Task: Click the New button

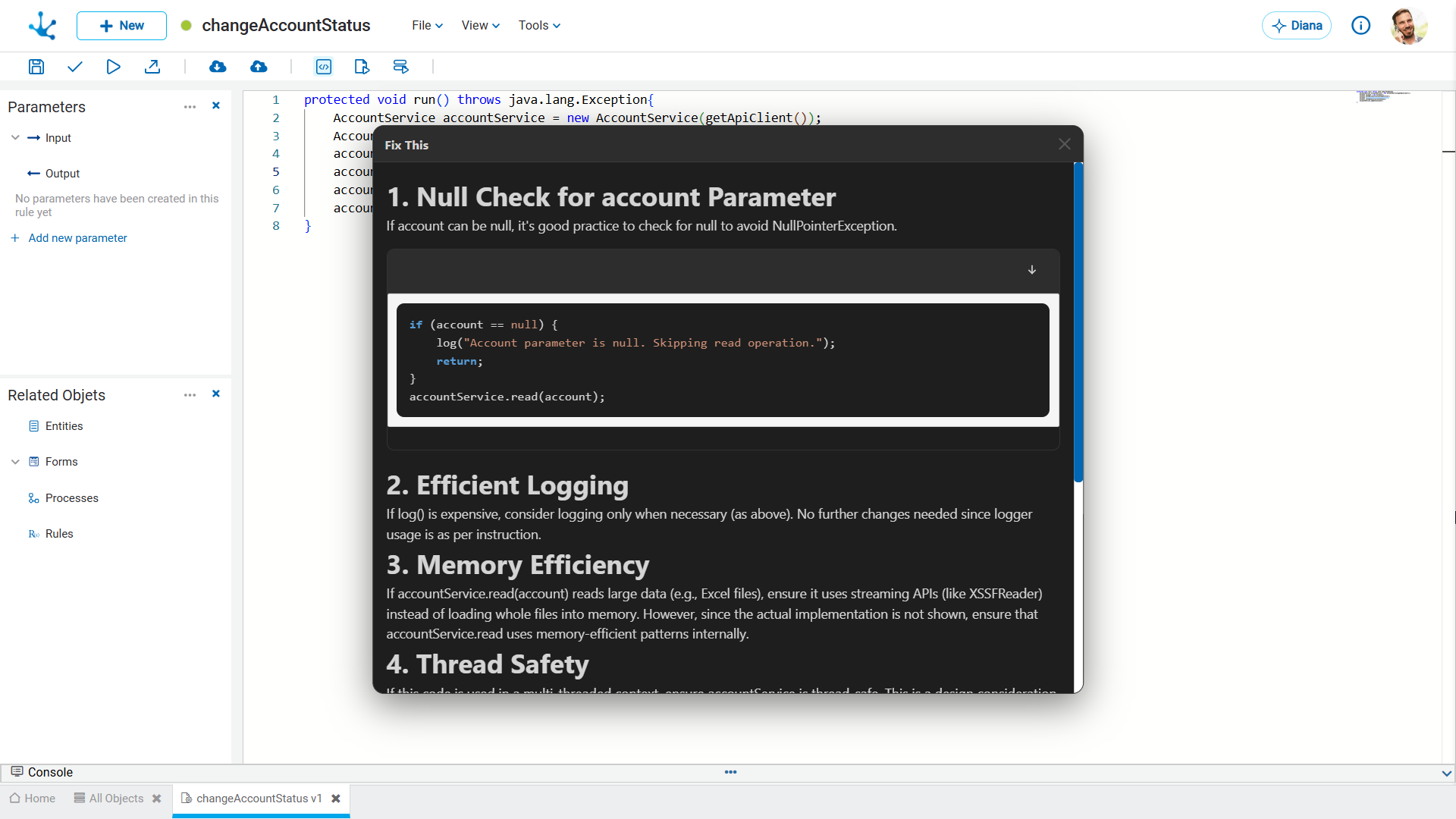Action: (x=121, y=26)
